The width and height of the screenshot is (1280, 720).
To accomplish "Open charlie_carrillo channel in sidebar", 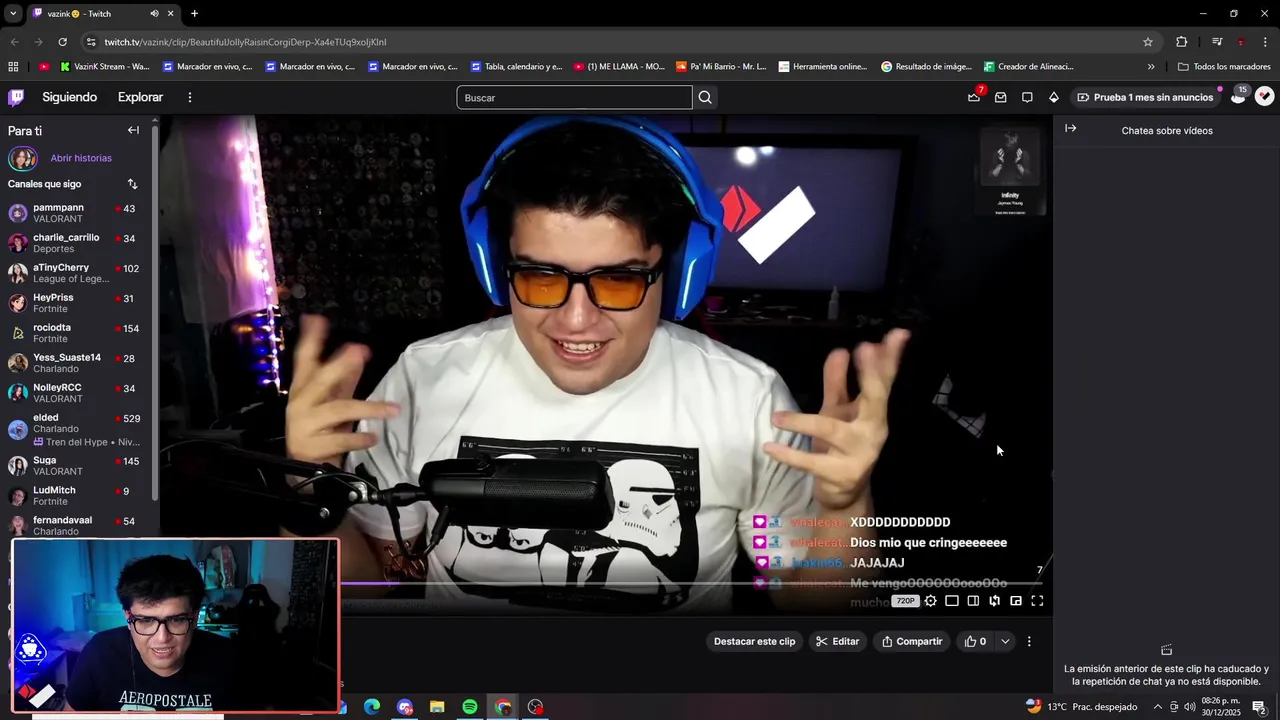I will point(77,243).
